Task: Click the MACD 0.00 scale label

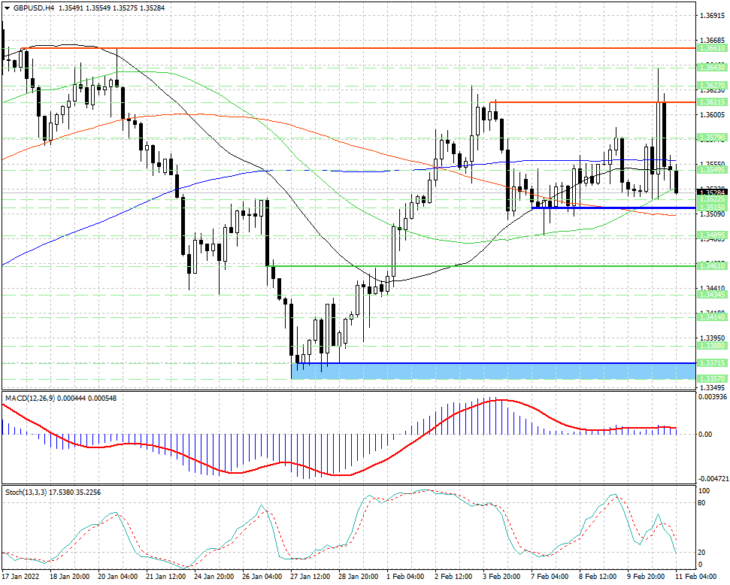Action: [x=706, y=434]
